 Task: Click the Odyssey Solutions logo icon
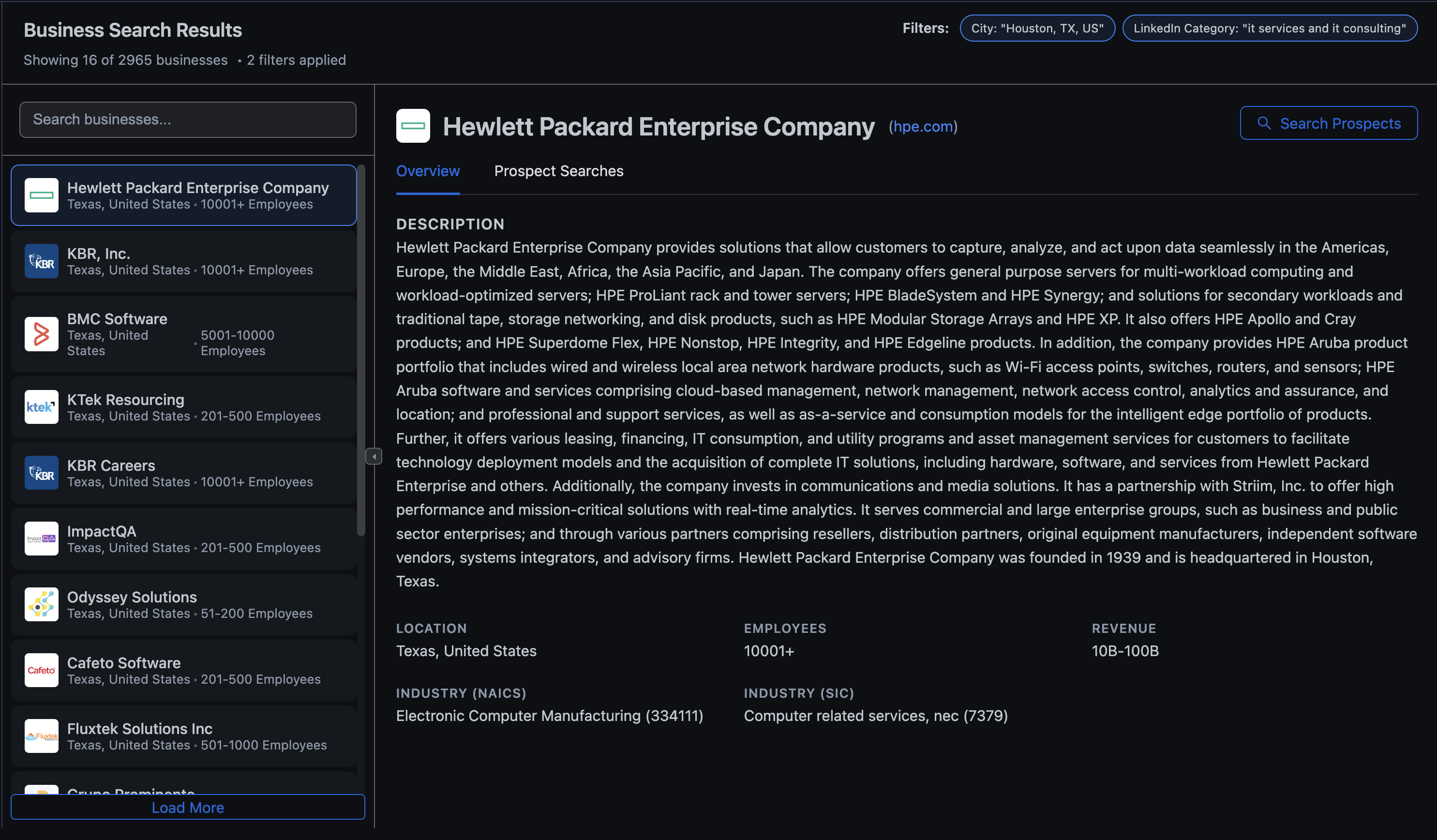42,604
